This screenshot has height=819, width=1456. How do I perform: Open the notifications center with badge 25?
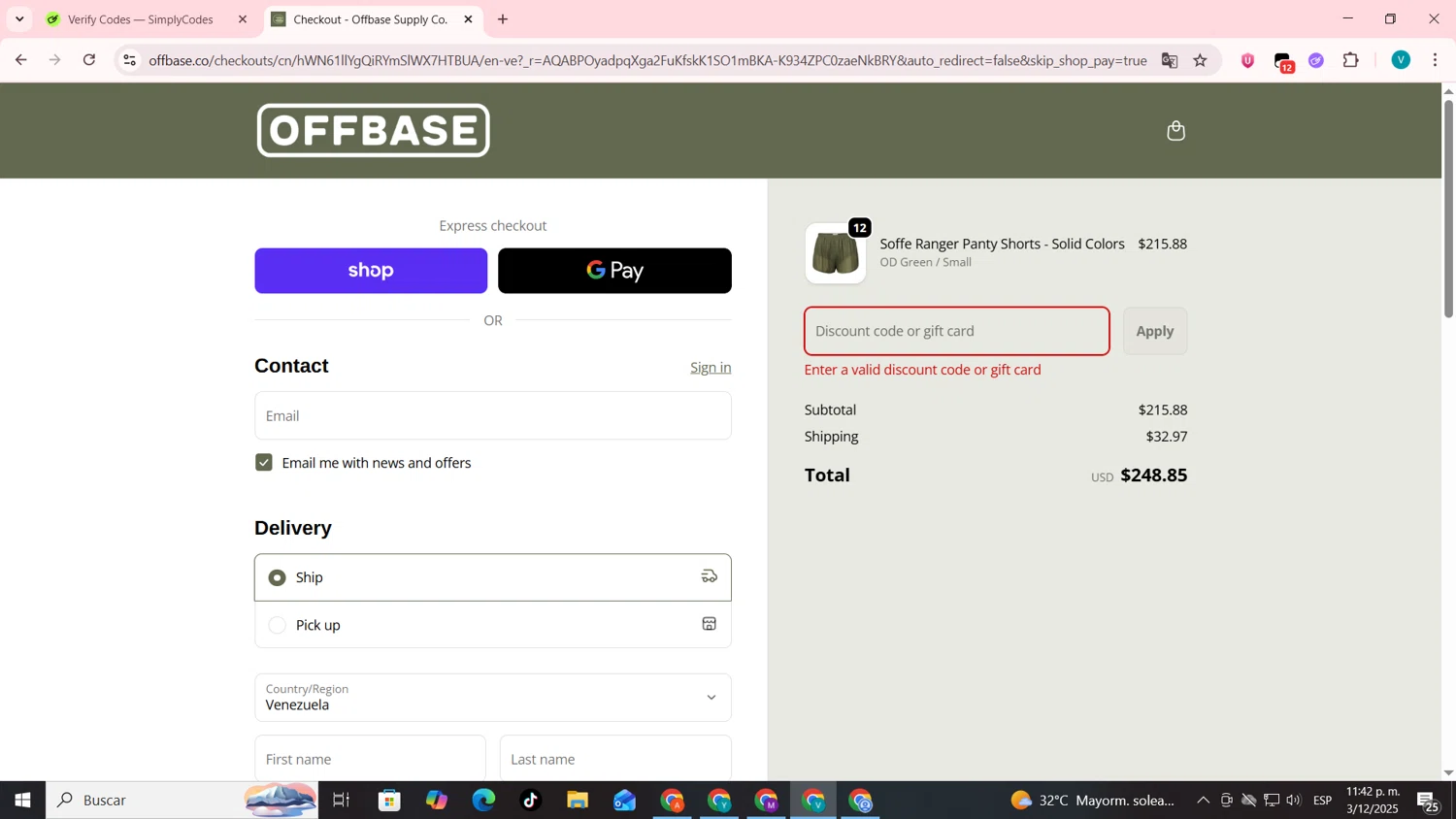(x=1429, y=802)
